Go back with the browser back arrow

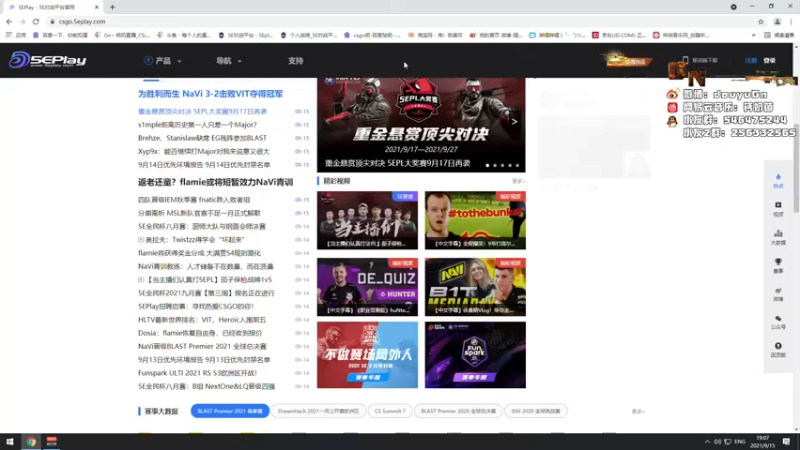9,21
